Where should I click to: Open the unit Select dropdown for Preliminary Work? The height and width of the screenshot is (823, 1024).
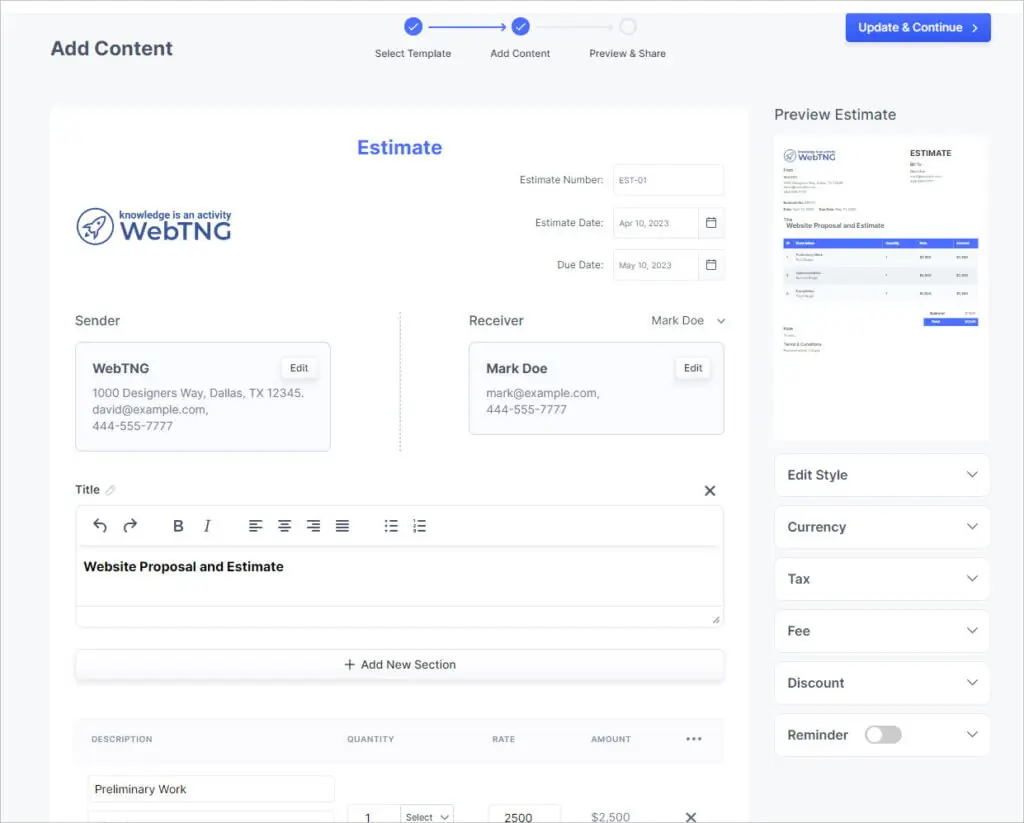tap(426, 816)
